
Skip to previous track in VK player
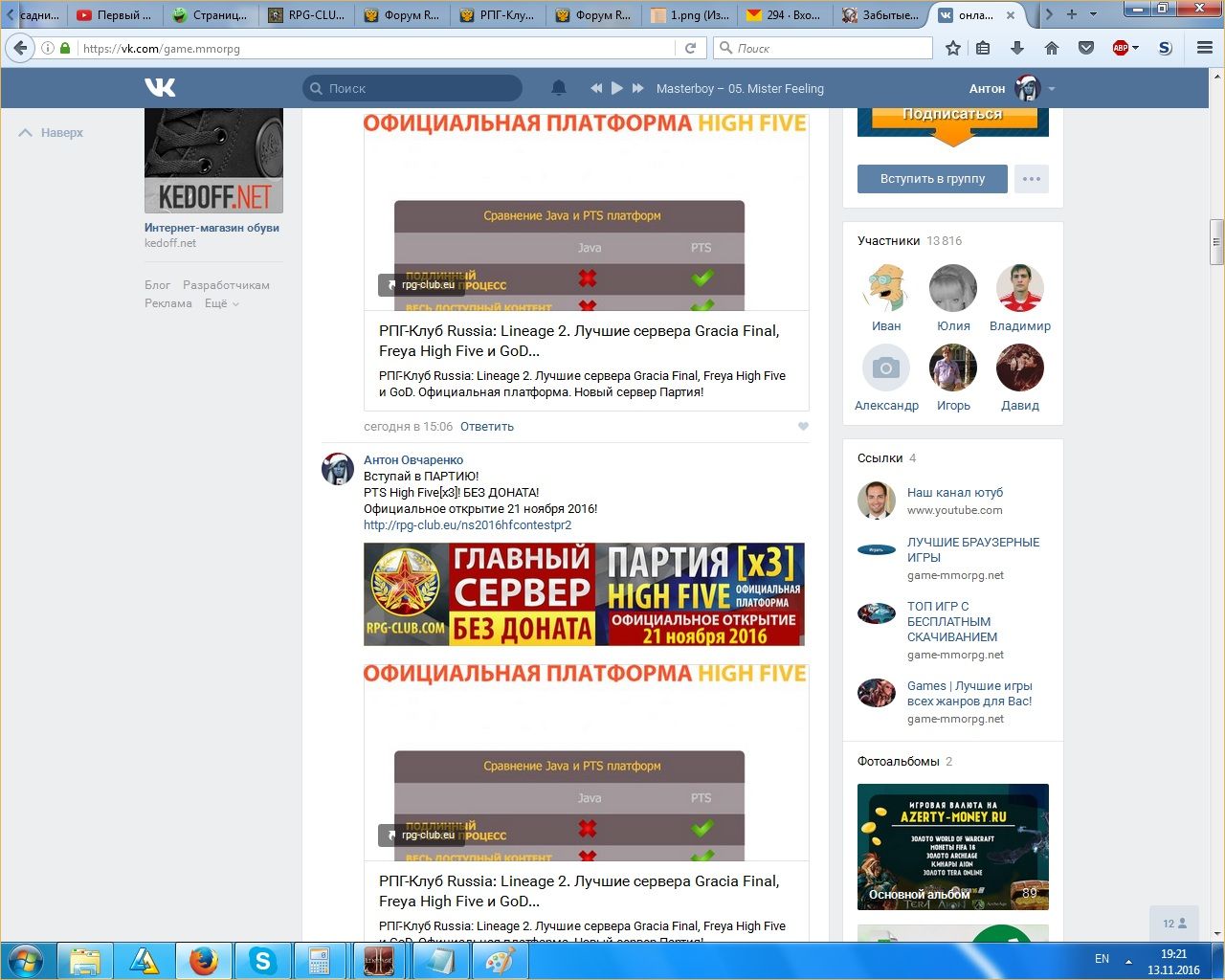coord(596,88)
